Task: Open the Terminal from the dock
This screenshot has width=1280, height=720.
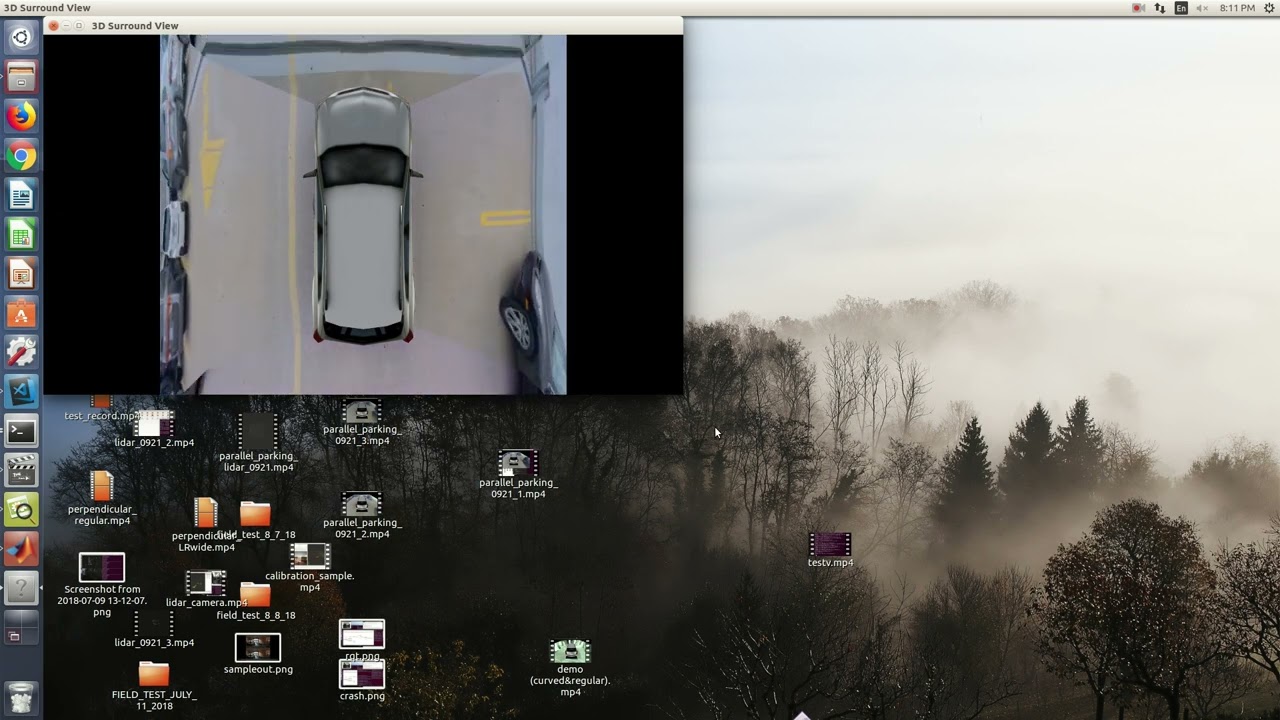Action: 21,431
